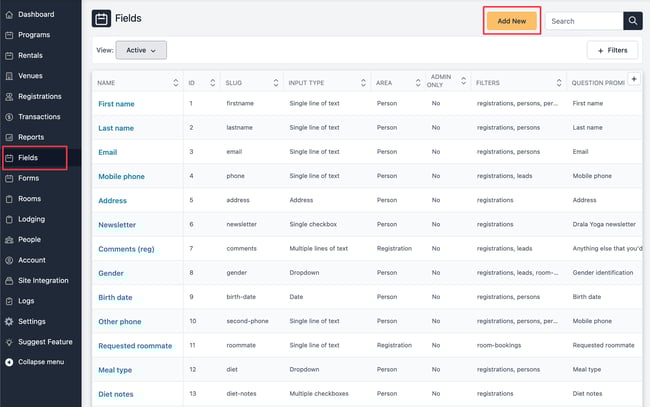Screen dimensions: 650x407
Task: Open the Comments (reg) field link
Action: tap(126, 249)
